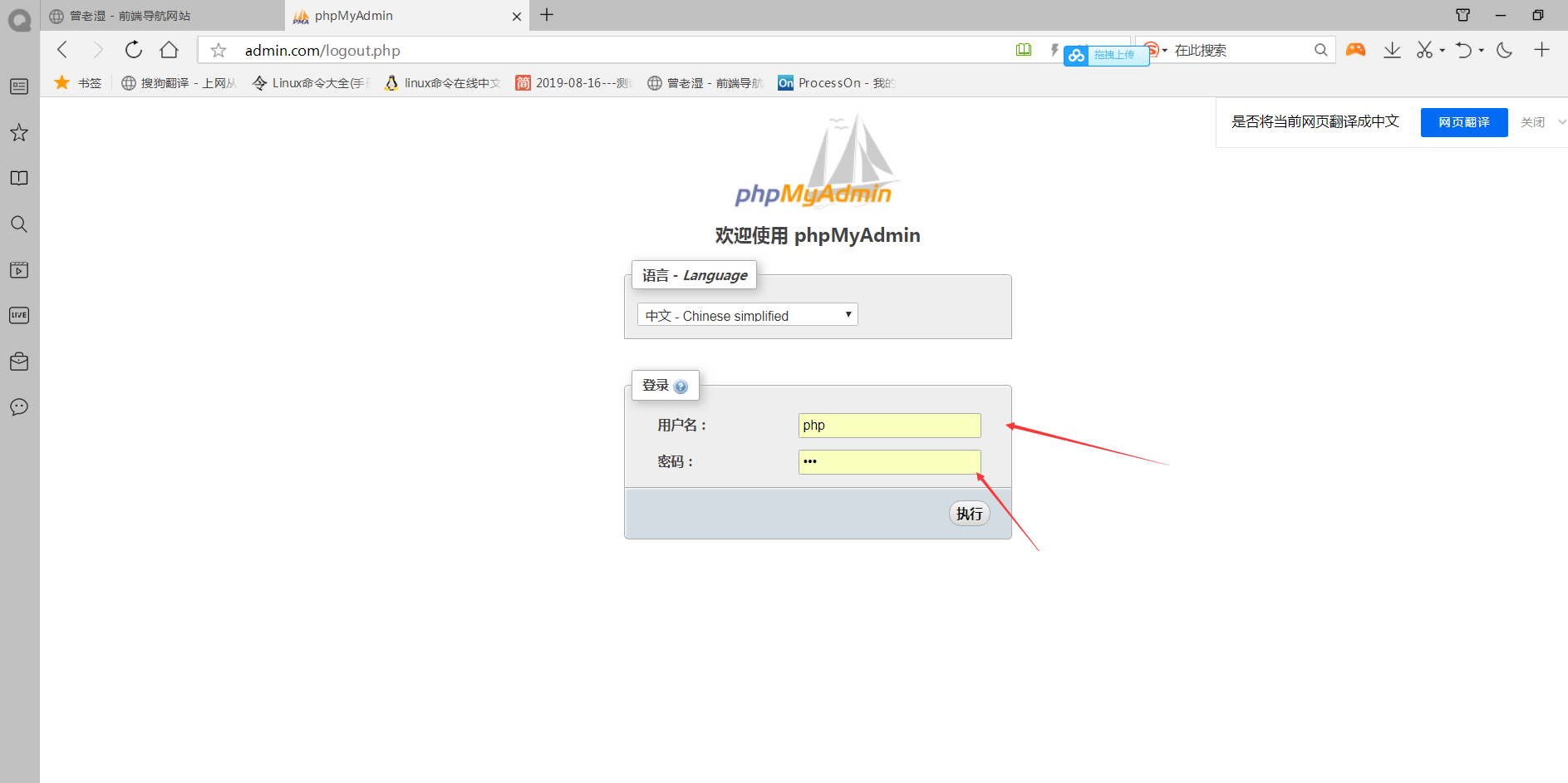Open the reading book icon in sidebar
The image size is (1568, 783).
pos(19,178)
